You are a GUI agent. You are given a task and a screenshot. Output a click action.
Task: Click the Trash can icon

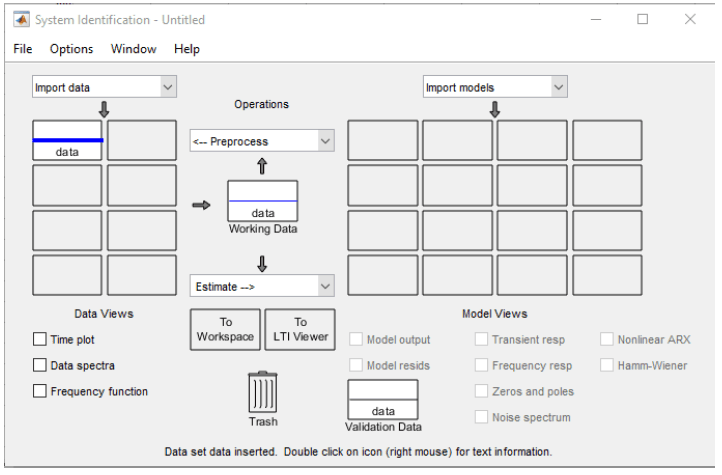[263, 392]
